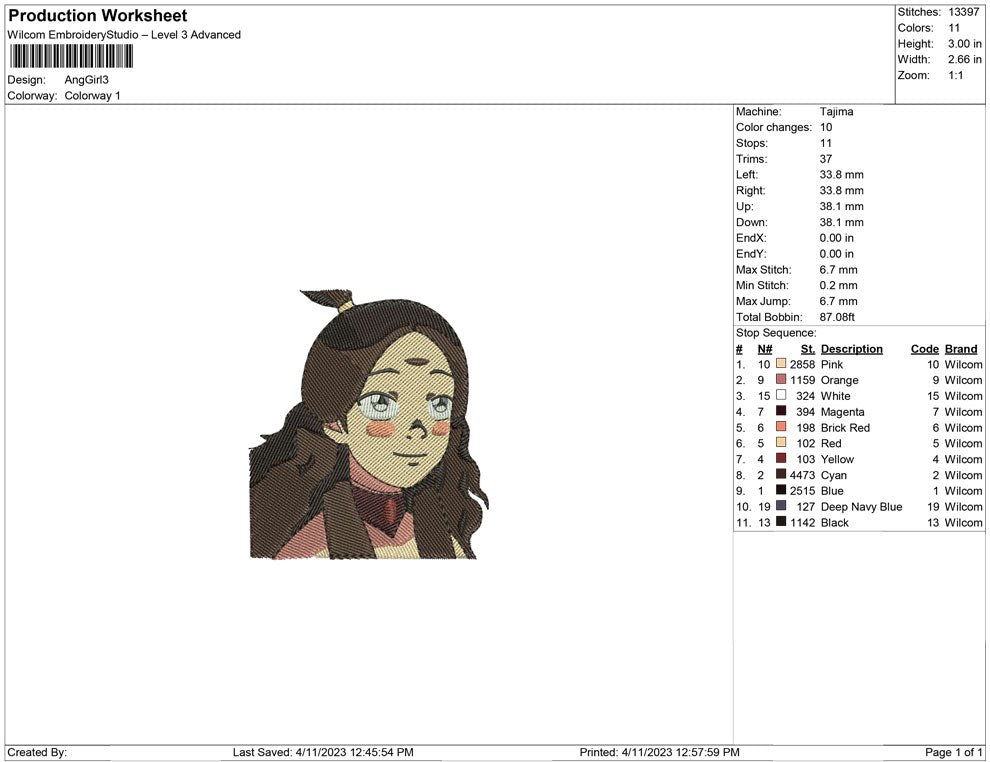Click the Colors value '11'
This screenshot has height=762, width=990.
[x=954, y=28]
